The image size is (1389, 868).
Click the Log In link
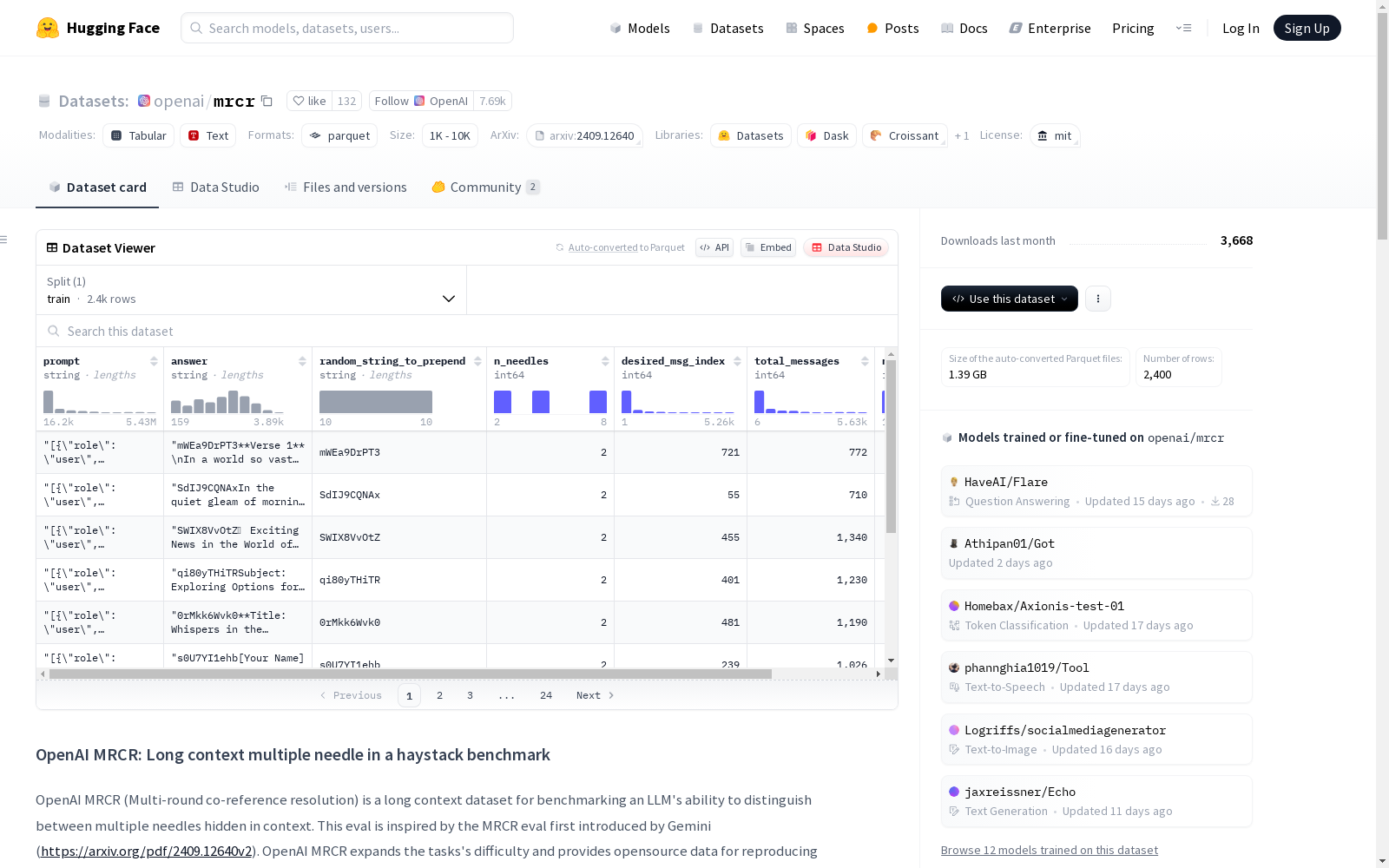pyautogui.click(x=1241, y=28)
